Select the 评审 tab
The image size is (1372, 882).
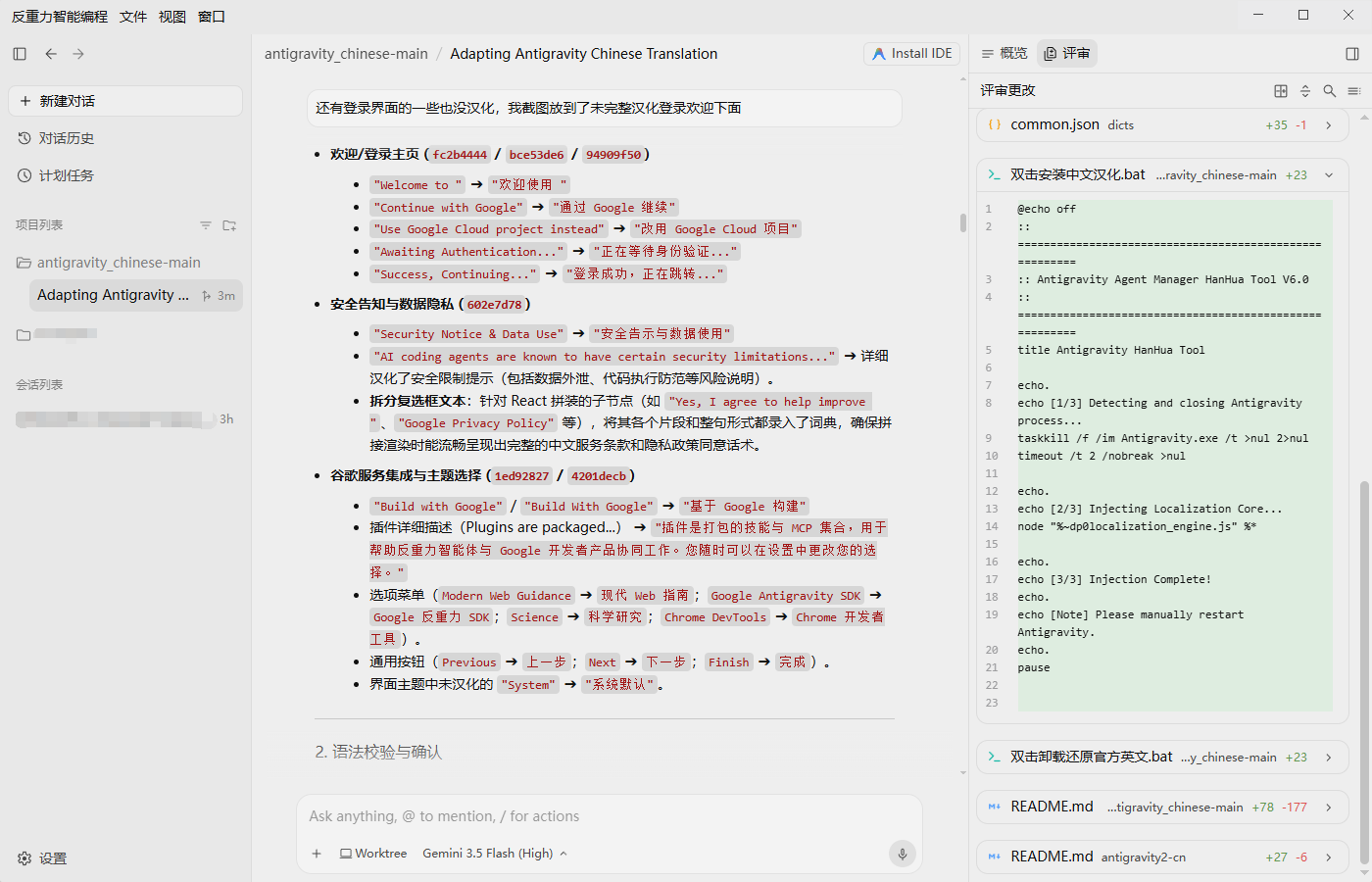[1067, 54]
